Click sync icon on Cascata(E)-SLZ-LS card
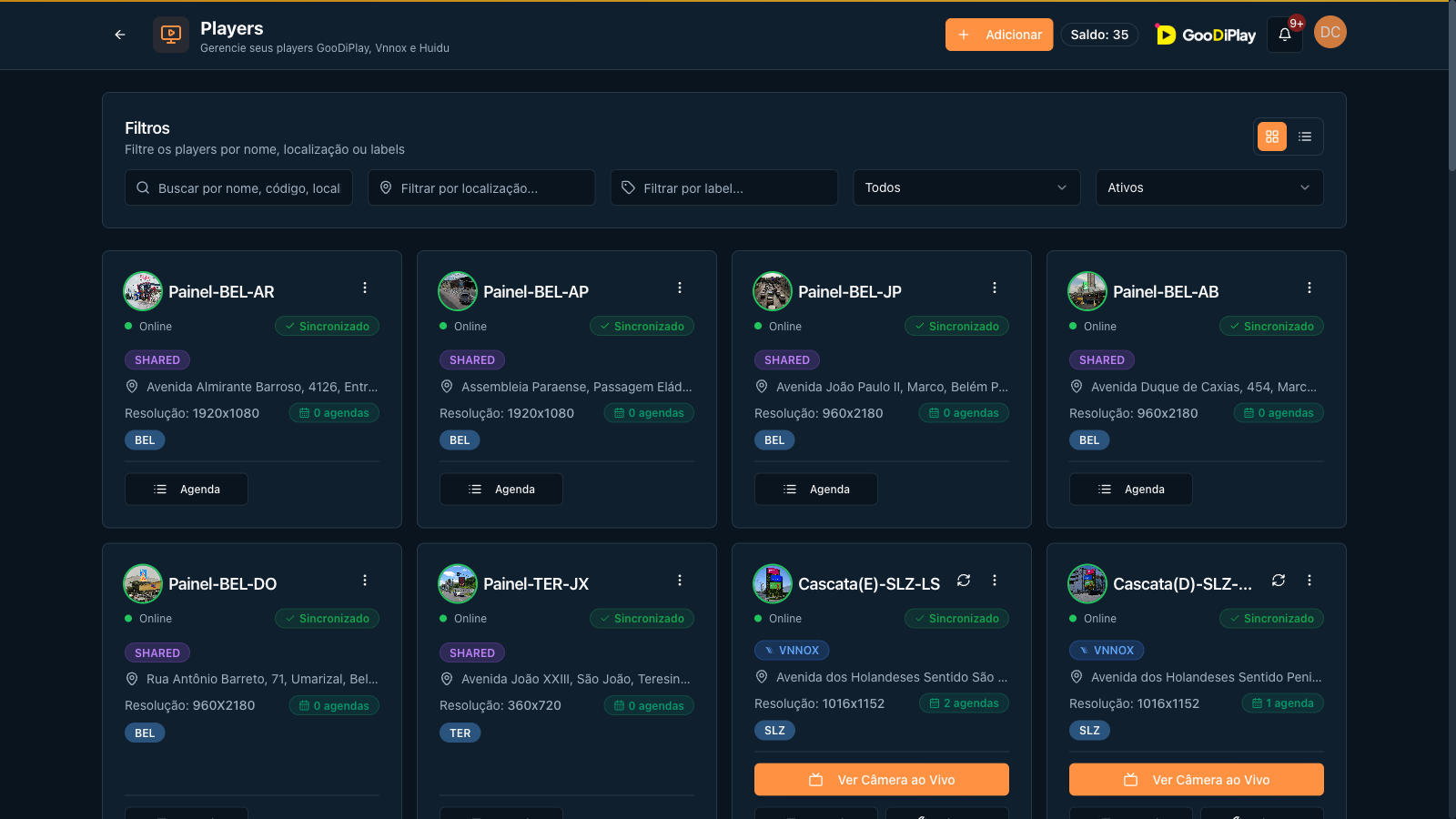The height and width of the screenshot is (819, 1456). point(964,581)
